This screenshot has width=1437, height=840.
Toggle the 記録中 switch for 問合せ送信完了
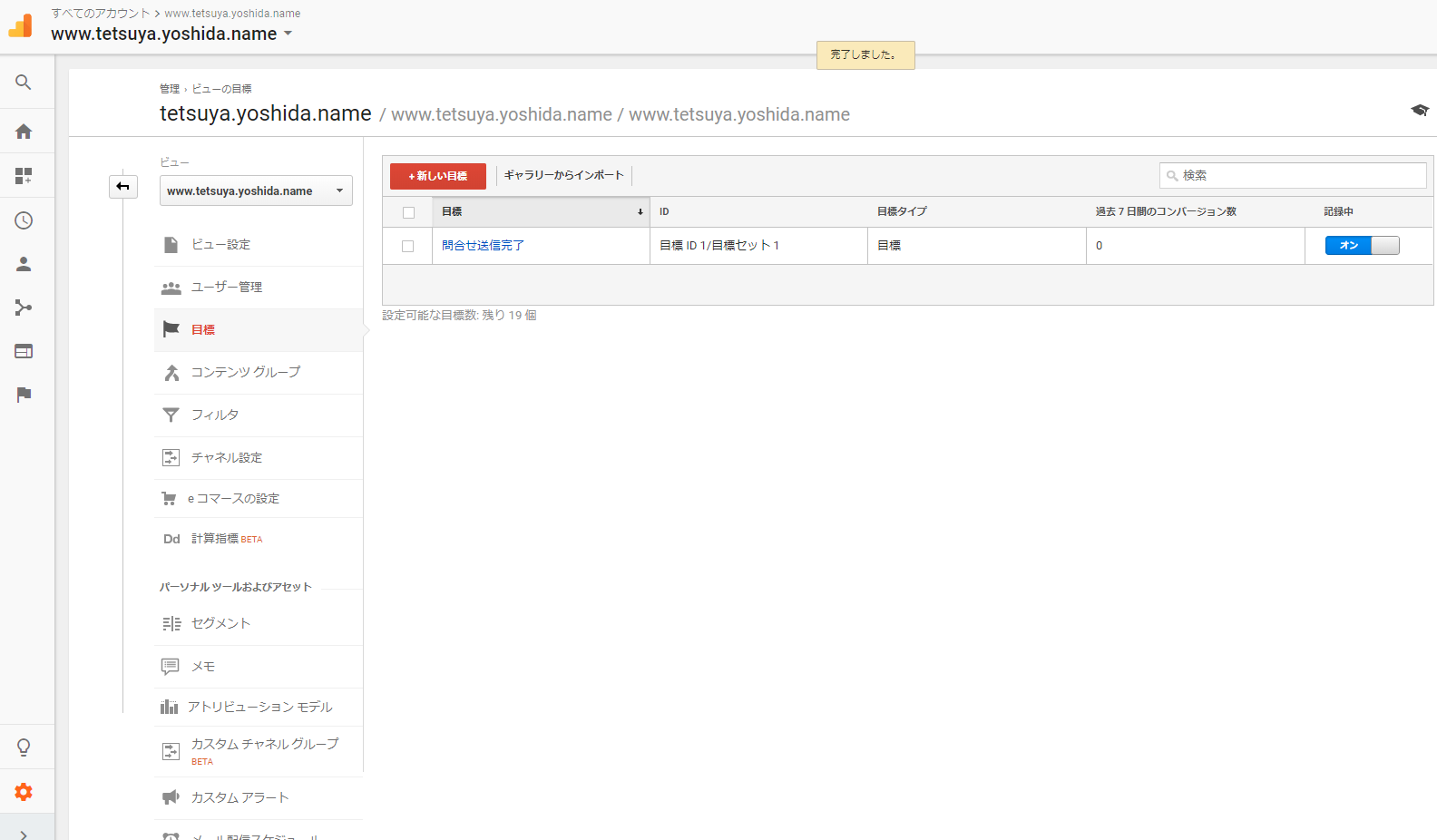[x=1362, y=246]
